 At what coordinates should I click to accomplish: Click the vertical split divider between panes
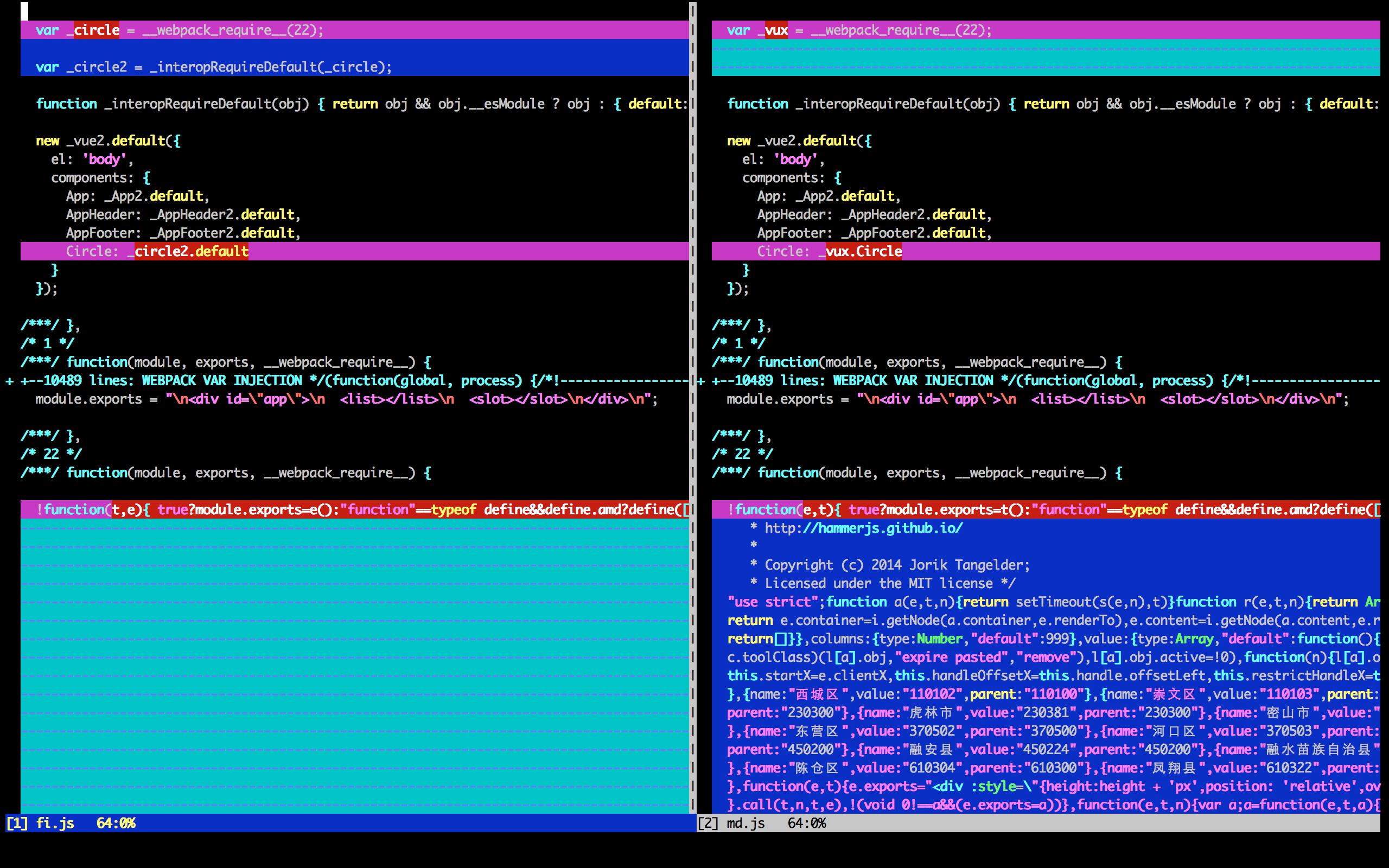point(693,407)
